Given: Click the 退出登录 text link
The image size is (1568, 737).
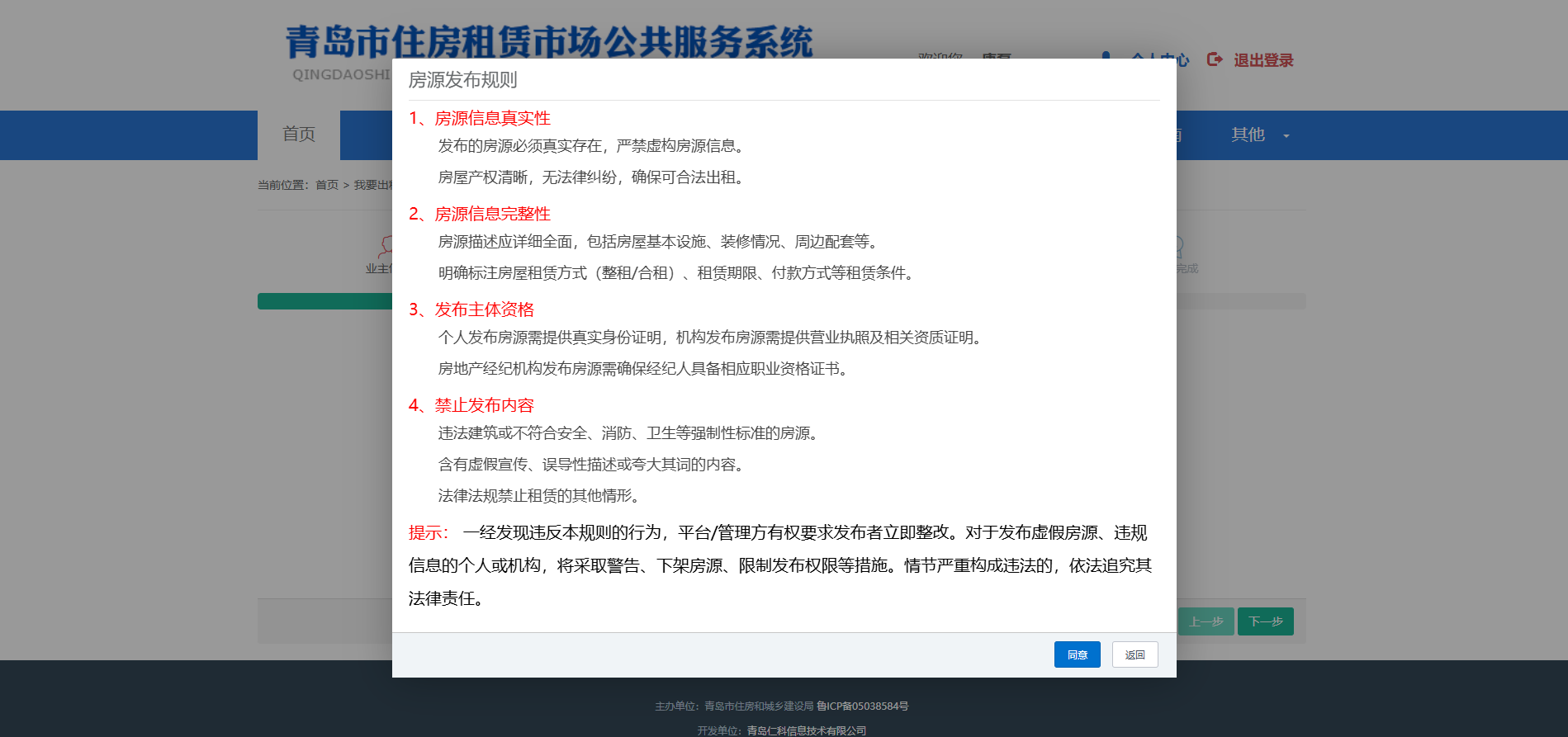Looking at the screenshot, I should [x=1263, y=60].
